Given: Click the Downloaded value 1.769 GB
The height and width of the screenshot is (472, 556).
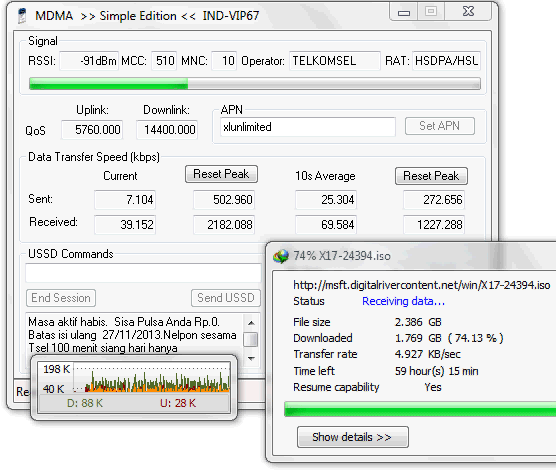Looking at the screenshot, I should point(449,338).
